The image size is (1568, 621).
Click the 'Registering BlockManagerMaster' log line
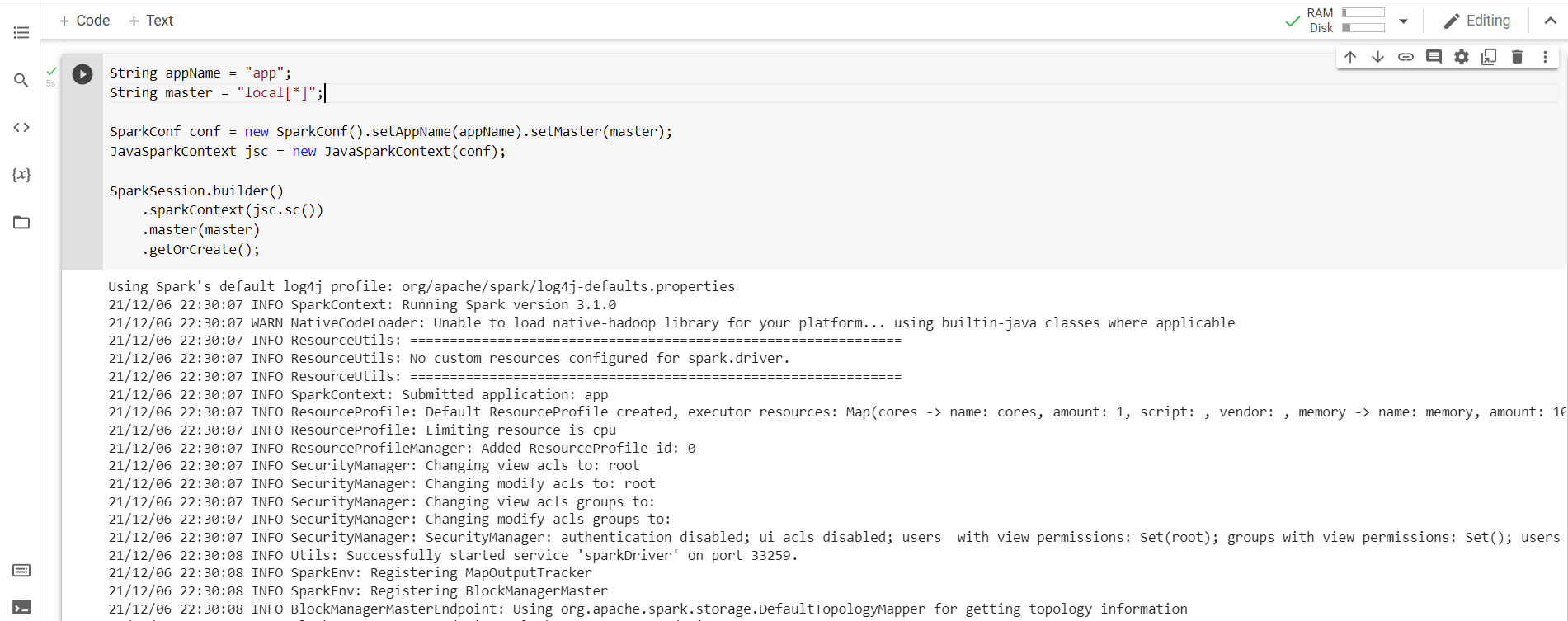click(x=358, y=590)
